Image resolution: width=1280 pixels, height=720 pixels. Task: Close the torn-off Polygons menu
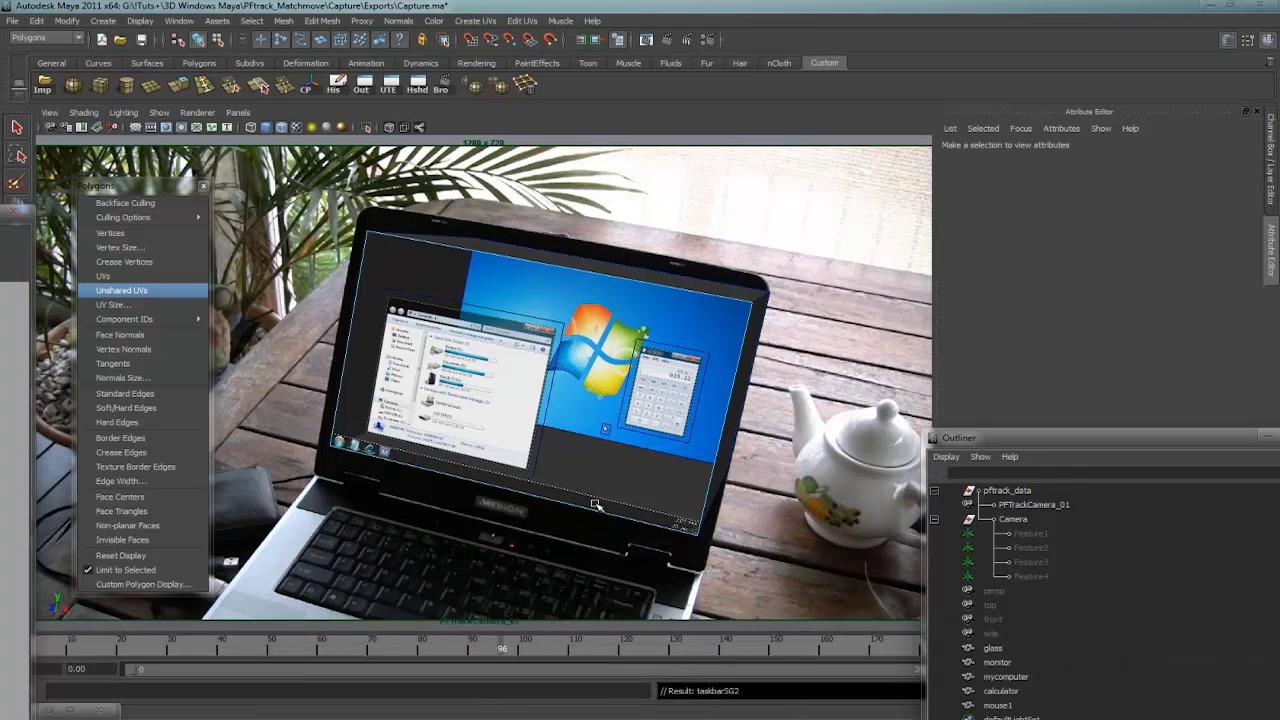pyautogui.click(x=203, y=186)
